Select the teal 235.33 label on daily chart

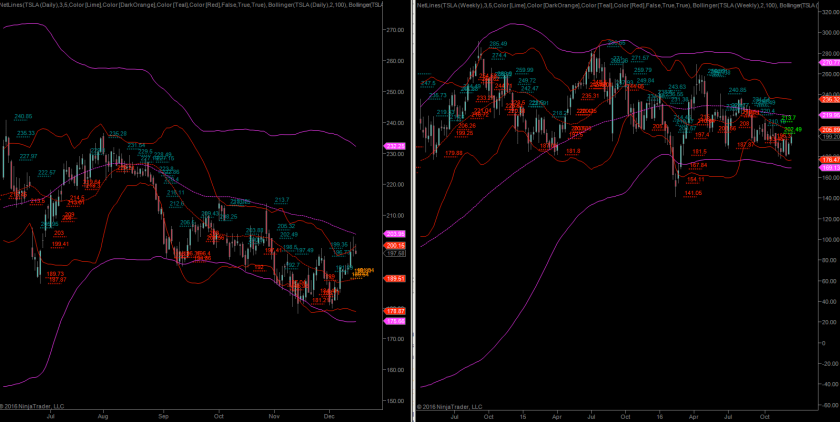point(26,133)
